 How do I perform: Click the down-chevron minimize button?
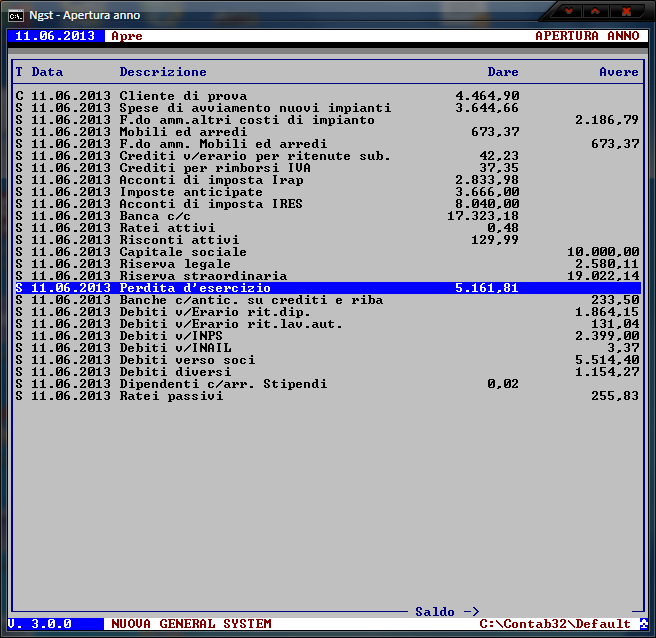[568, 11]
